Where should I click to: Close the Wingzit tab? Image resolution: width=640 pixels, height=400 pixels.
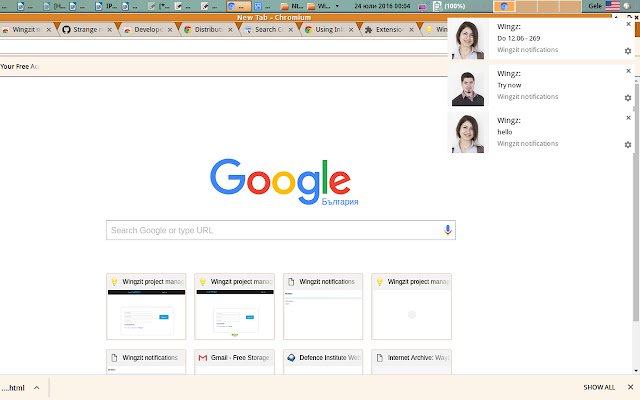49,30
